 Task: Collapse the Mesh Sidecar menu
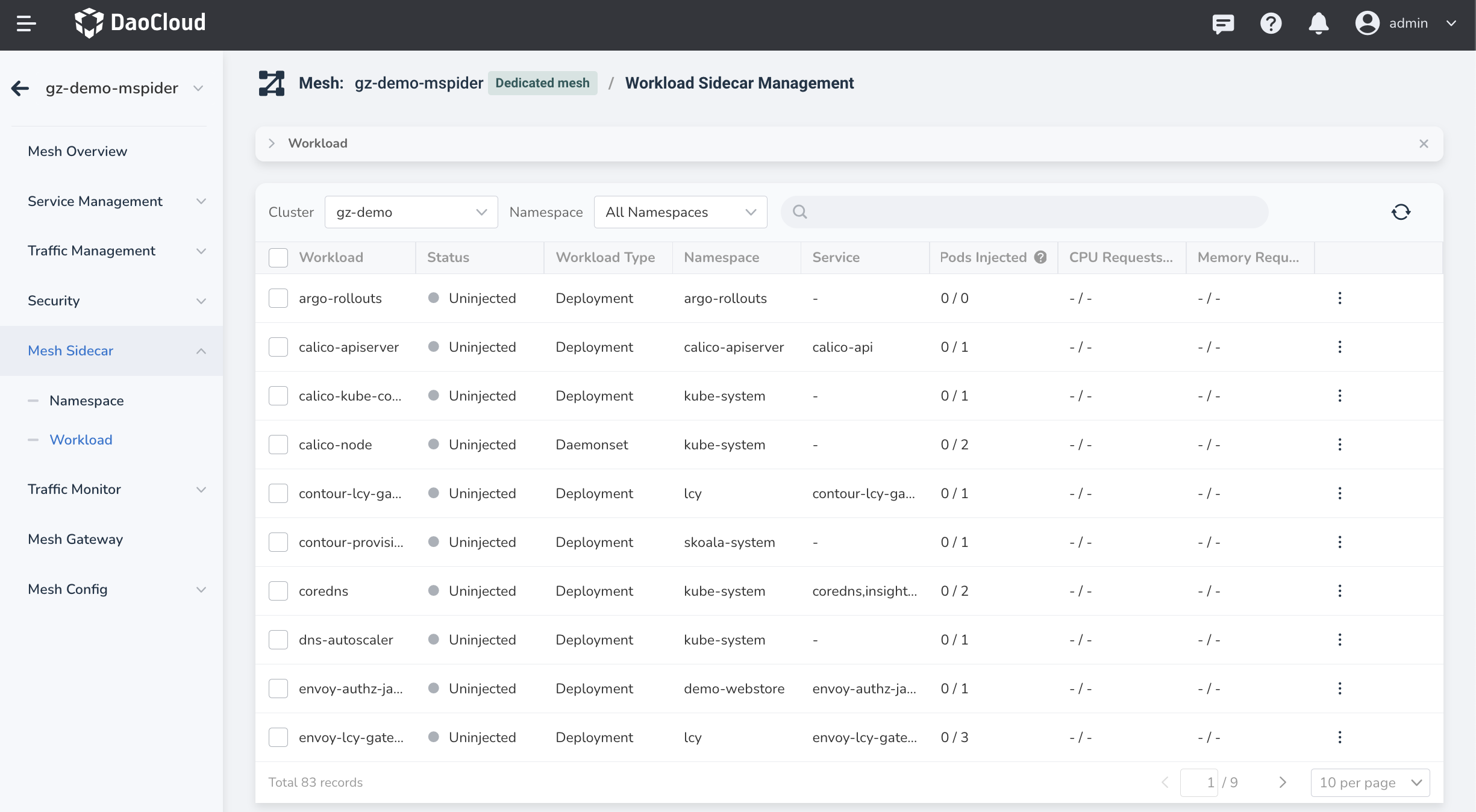pos(111,351)
